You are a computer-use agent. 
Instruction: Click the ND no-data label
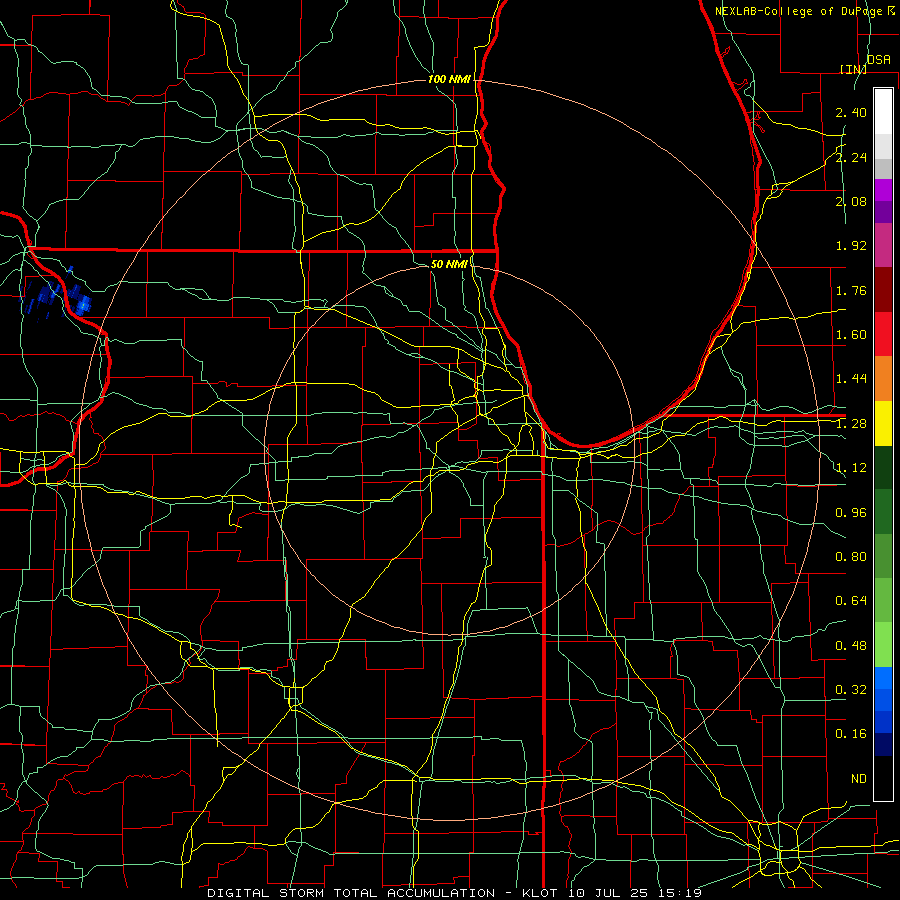click(x=859, y=779)
